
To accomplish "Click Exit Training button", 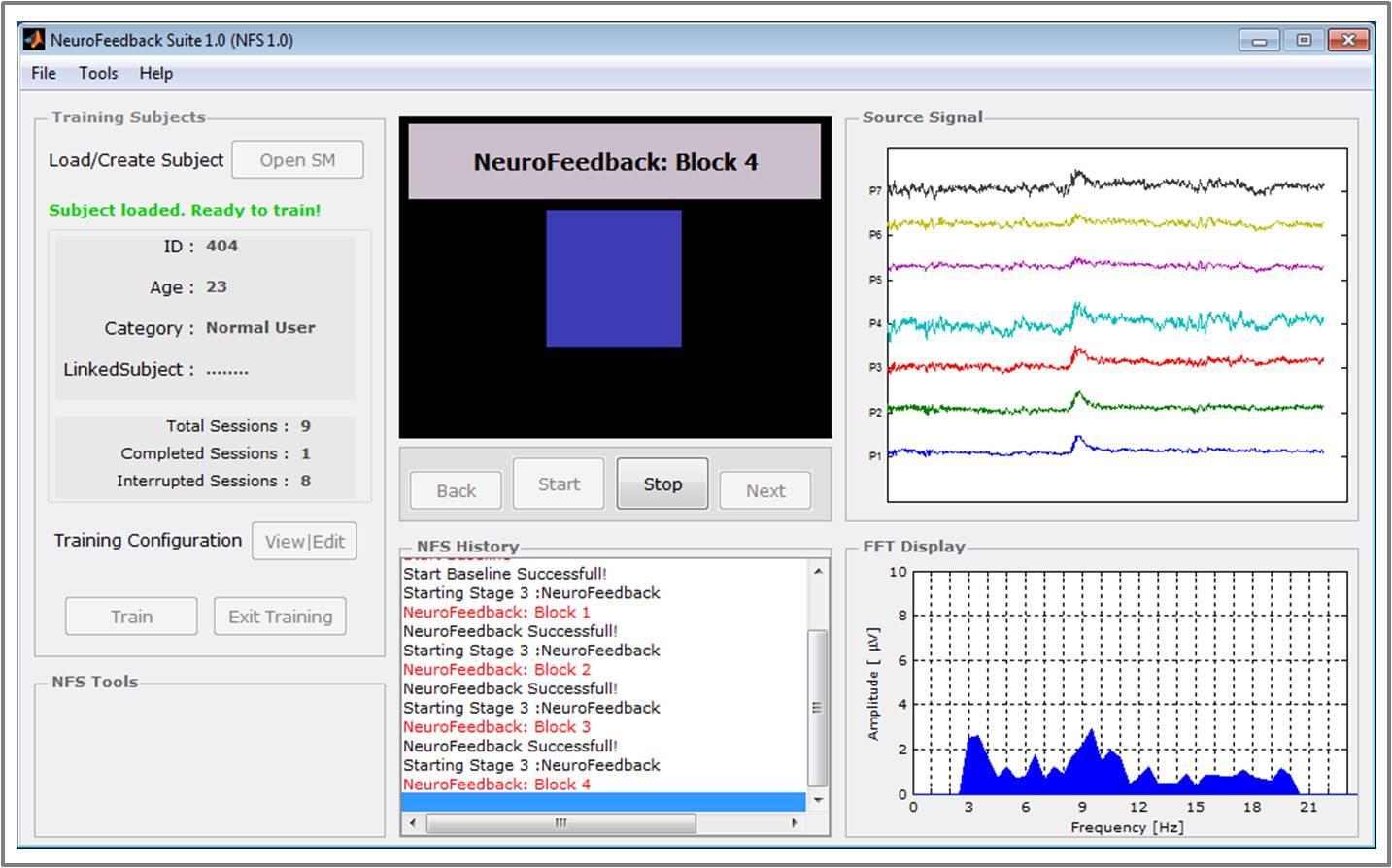I will pyautogui.click(x=280, y=617).
